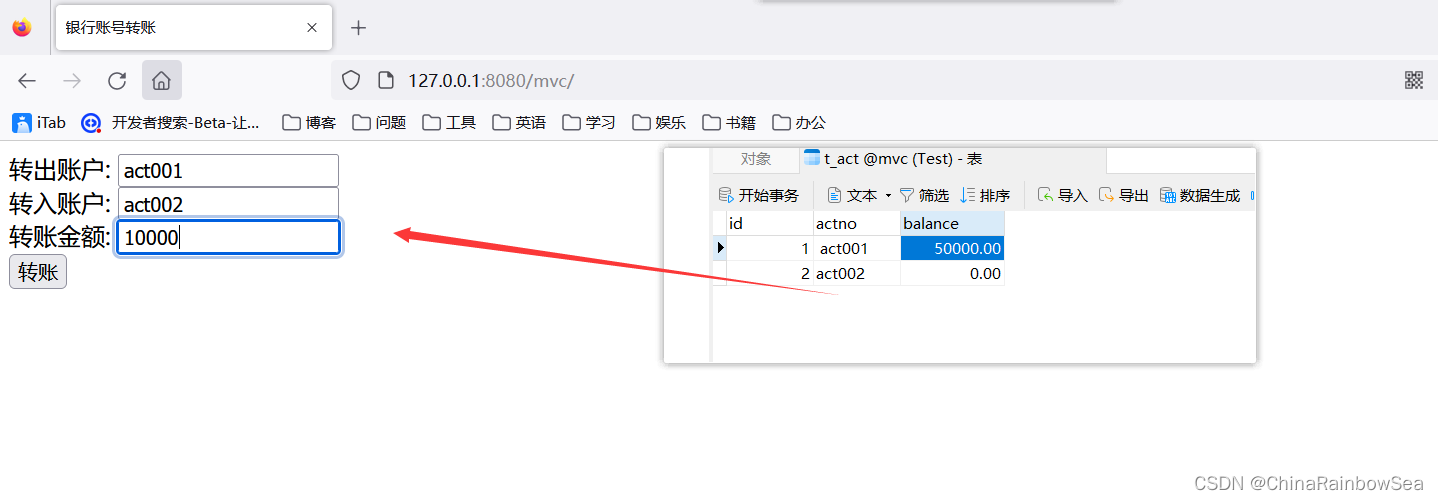Open the browser home page
Viewport: 1438px width, 500px height.
click(x=162, y=81)
